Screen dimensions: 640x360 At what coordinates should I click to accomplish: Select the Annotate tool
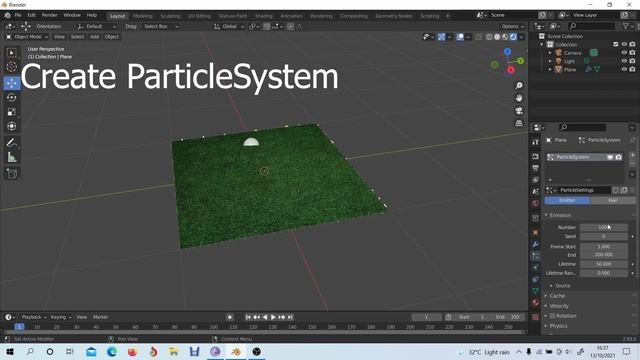point(11,142)
